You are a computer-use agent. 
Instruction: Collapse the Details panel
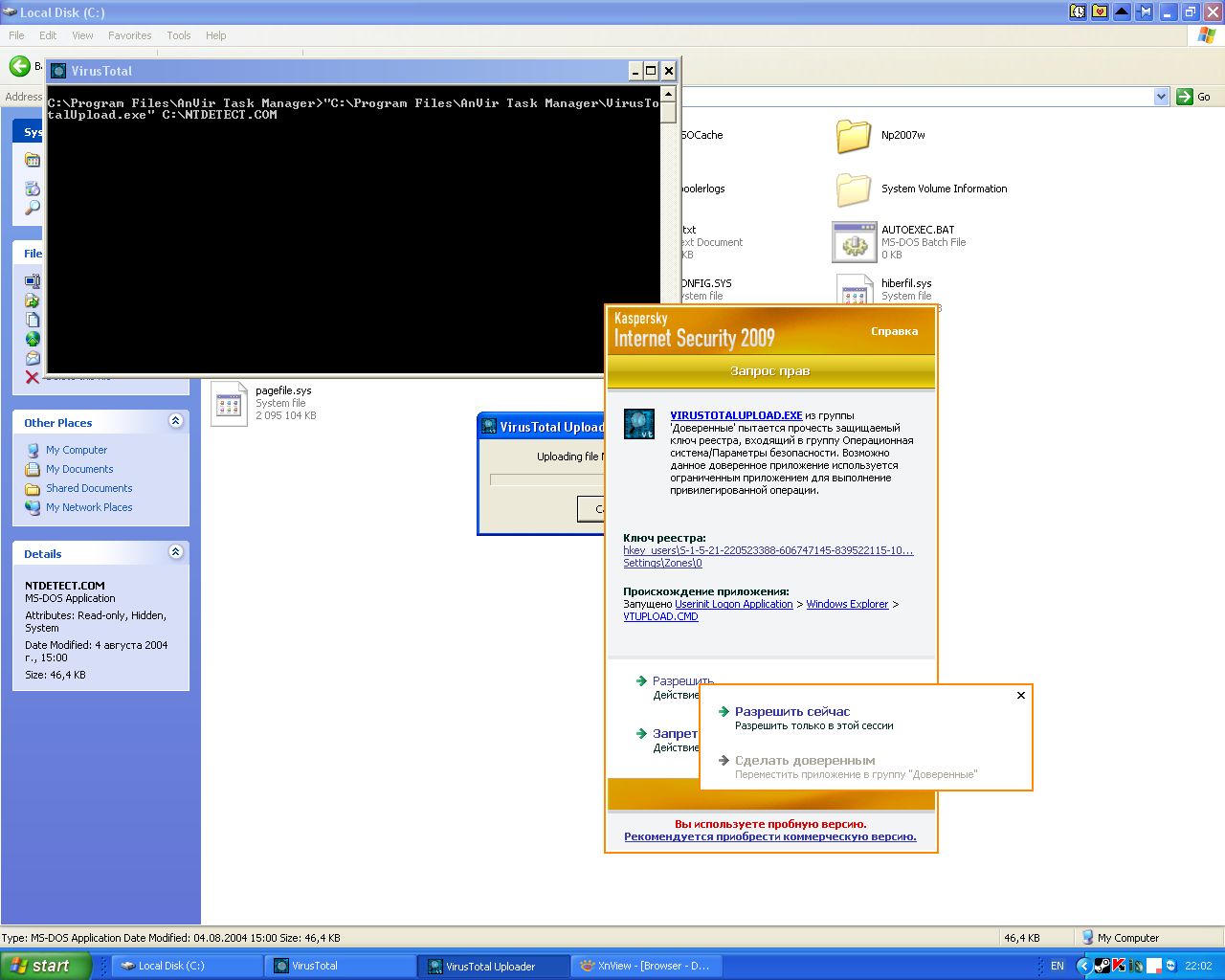pos(175,552)
